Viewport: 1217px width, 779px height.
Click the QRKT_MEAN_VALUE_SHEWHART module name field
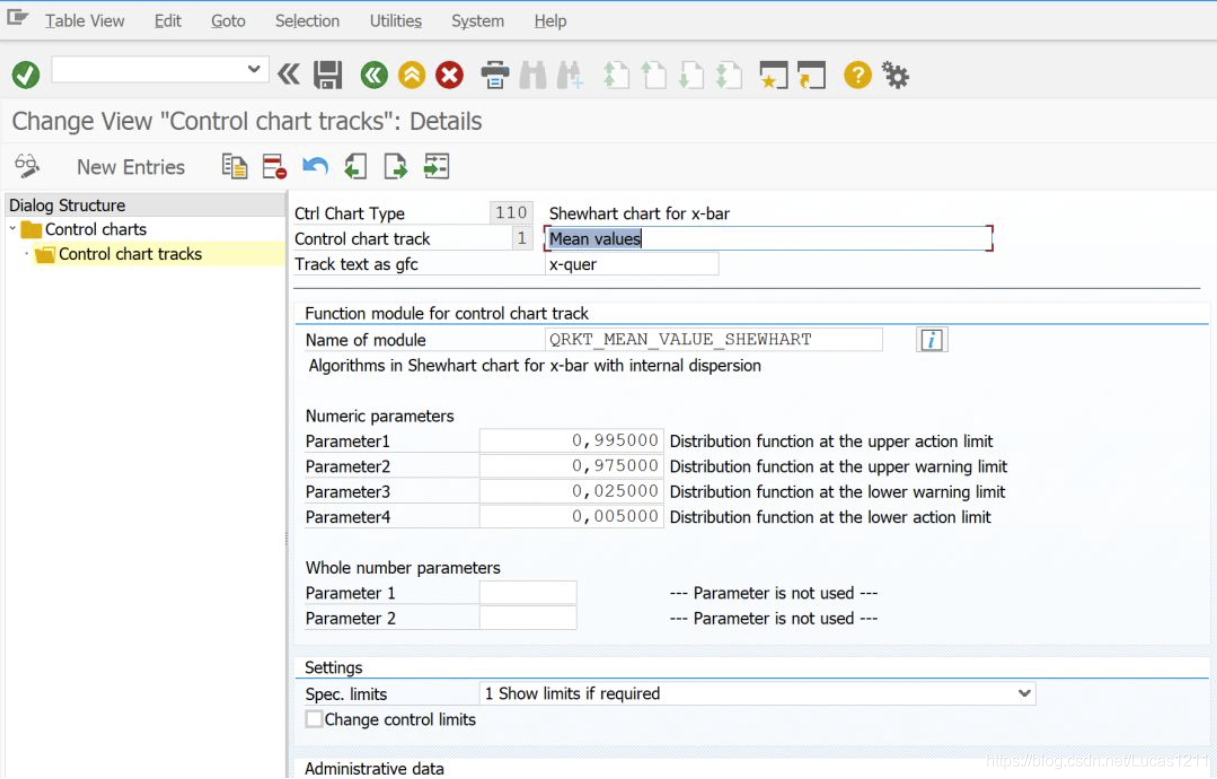point(714,339)
